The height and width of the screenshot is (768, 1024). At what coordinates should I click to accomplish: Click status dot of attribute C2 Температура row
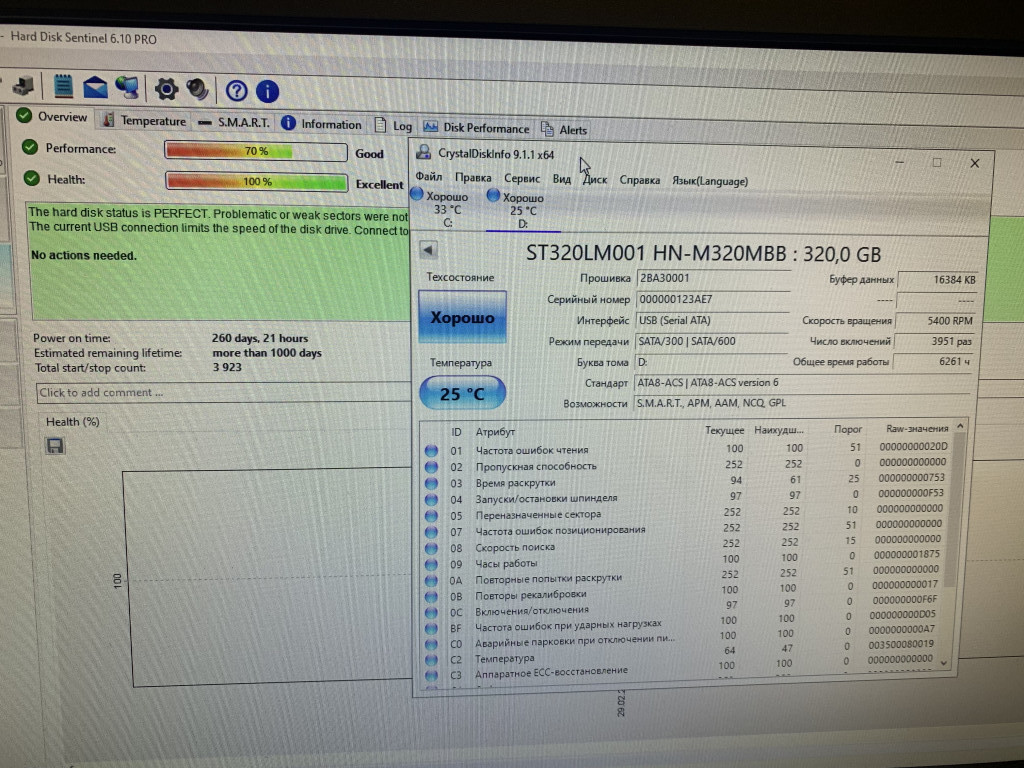click(x=431, y=660)
